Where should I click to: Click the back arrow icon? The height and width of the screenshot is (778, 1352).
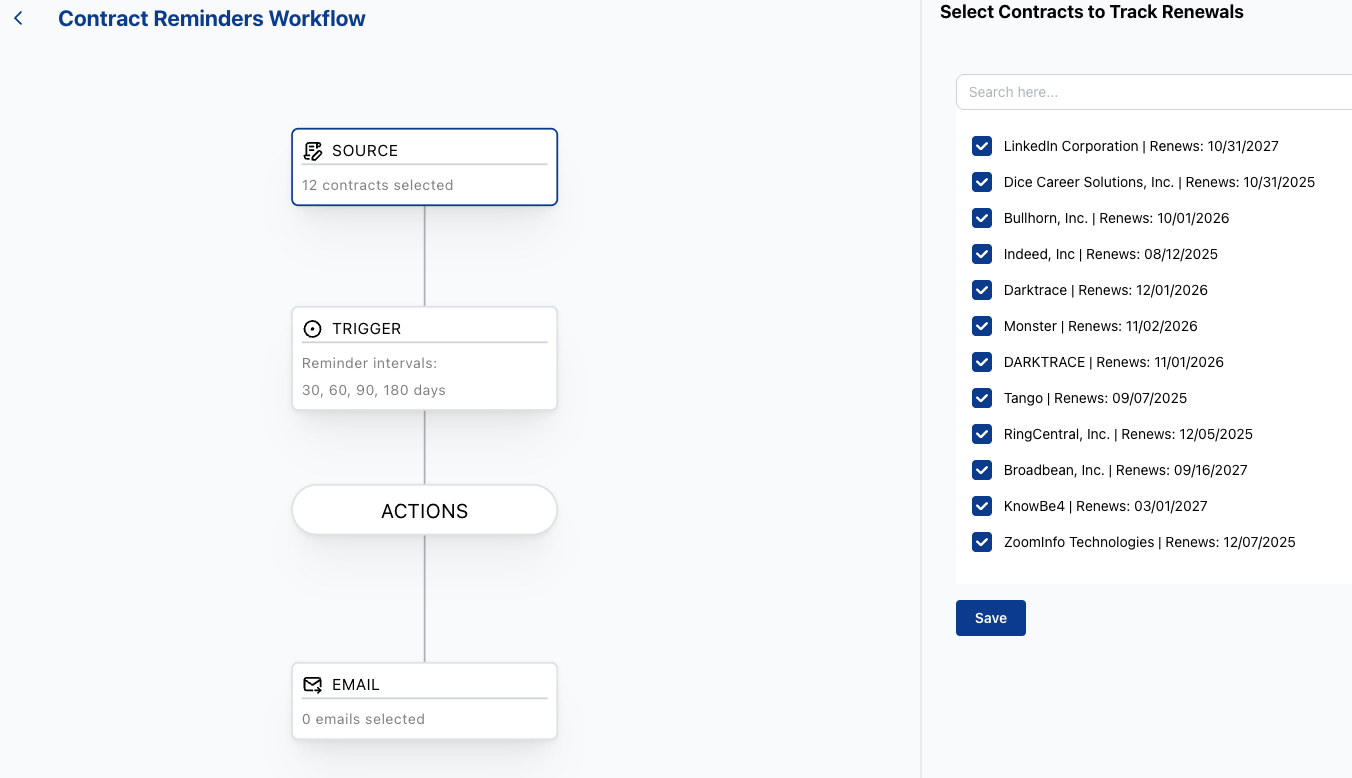coord(19,19)
